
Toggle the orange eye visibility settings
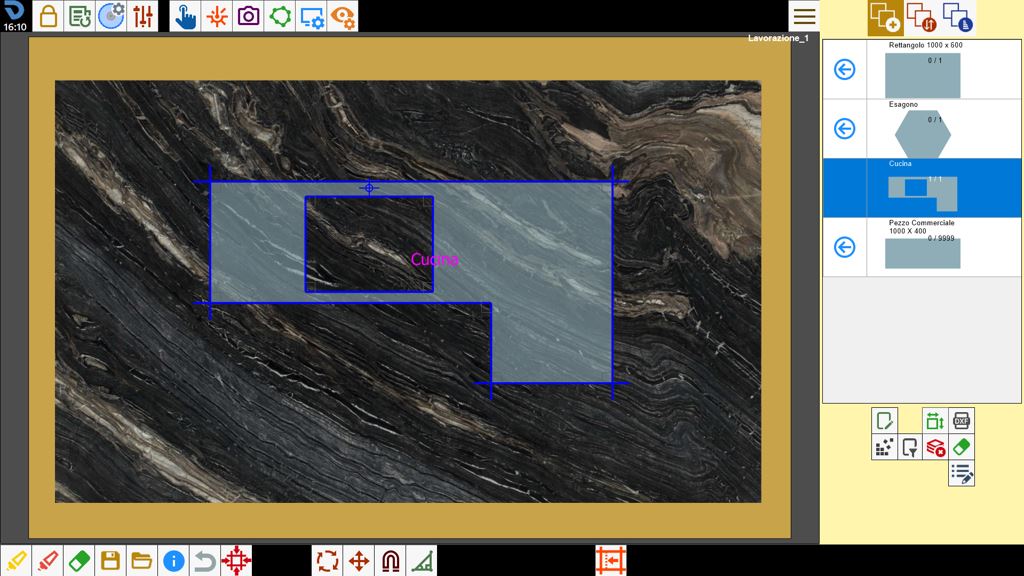[343, 16]
